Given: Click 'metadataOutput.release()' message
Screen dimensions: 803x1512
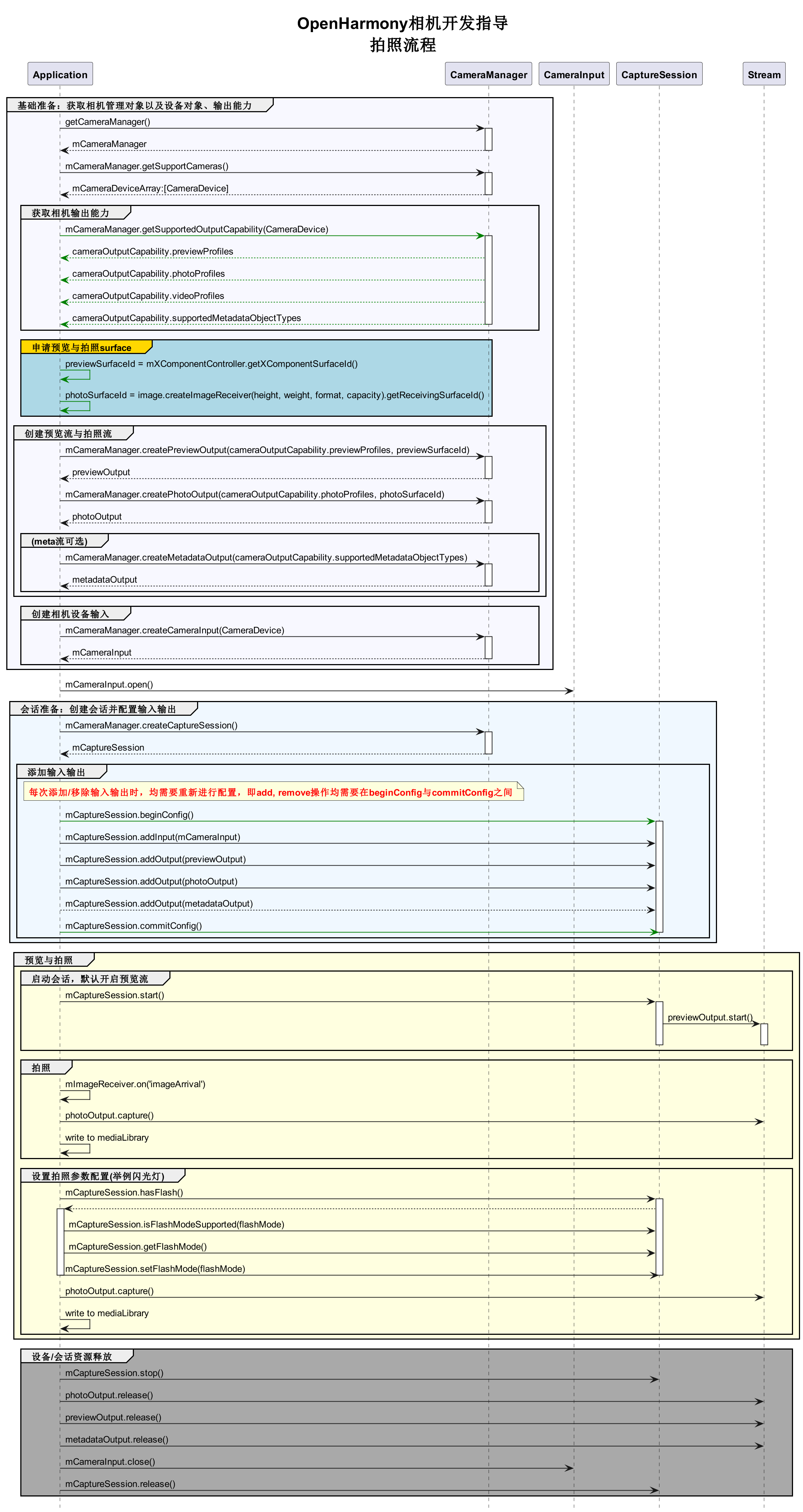Looking at the screenshot, I should [116, 1440].
